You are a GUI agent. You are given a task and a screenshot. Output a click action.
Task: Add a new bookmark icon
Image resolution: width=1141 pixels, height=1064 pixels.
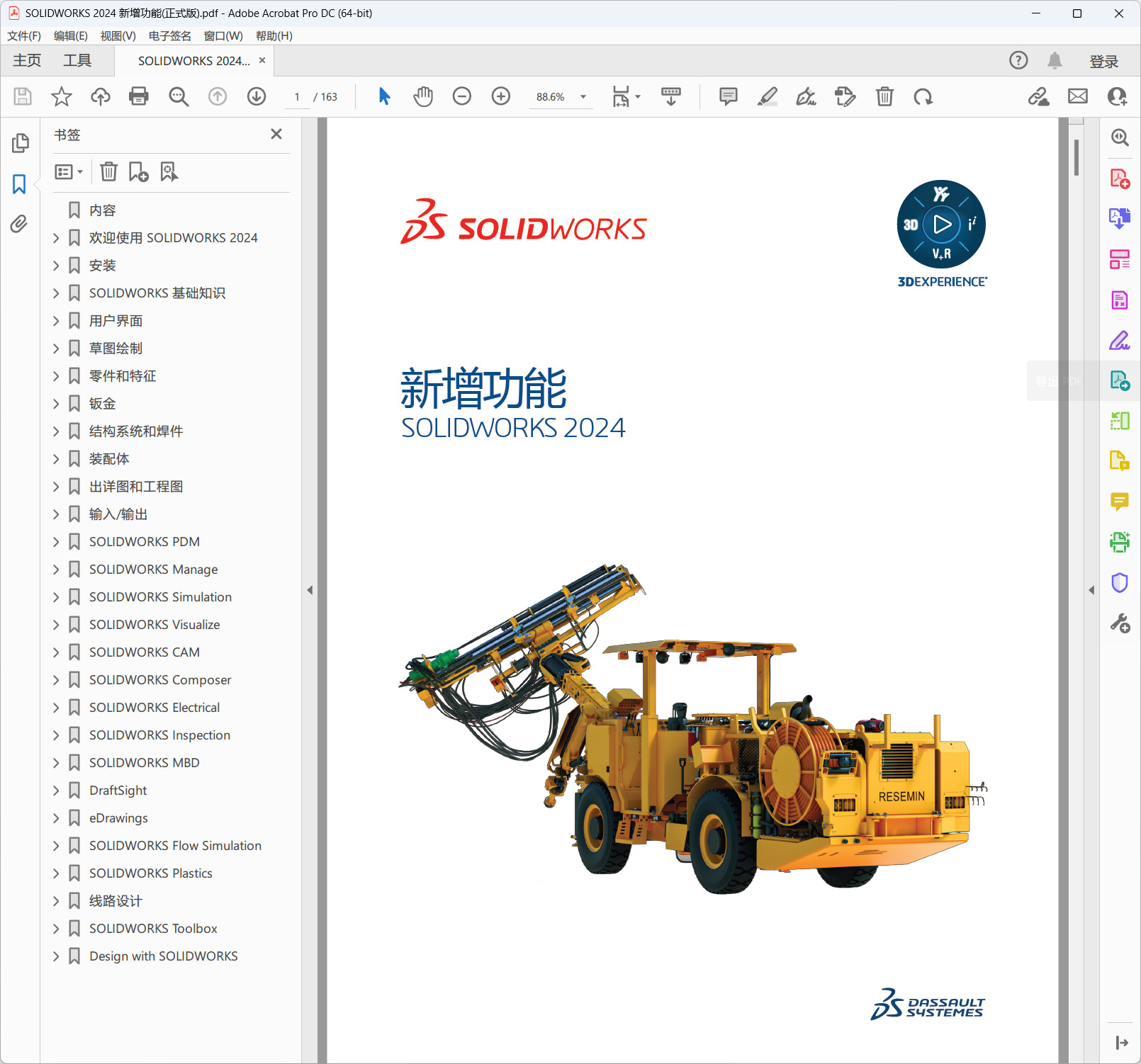pyautogui.click(x=139, y=172)
